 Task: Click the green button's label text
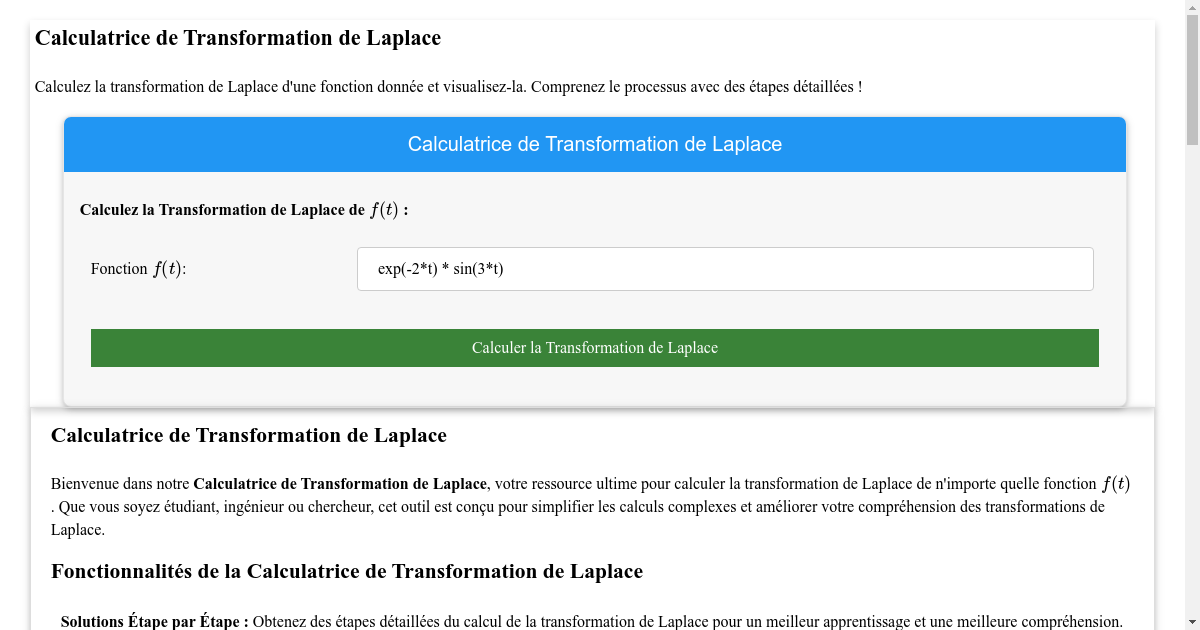[x=595, y=347]
